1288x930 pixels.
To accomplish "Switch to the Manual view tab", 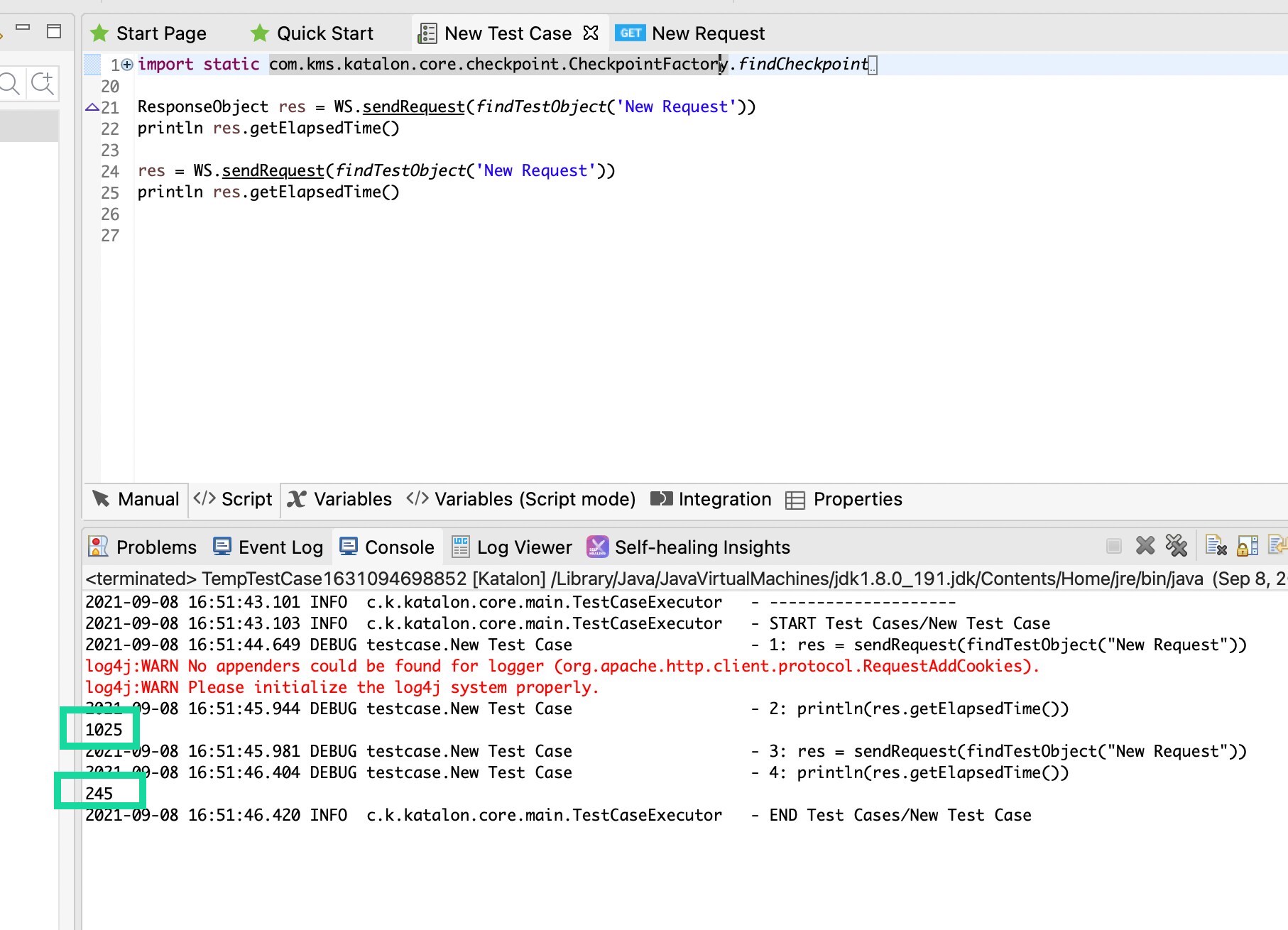I will coord(136,499).
